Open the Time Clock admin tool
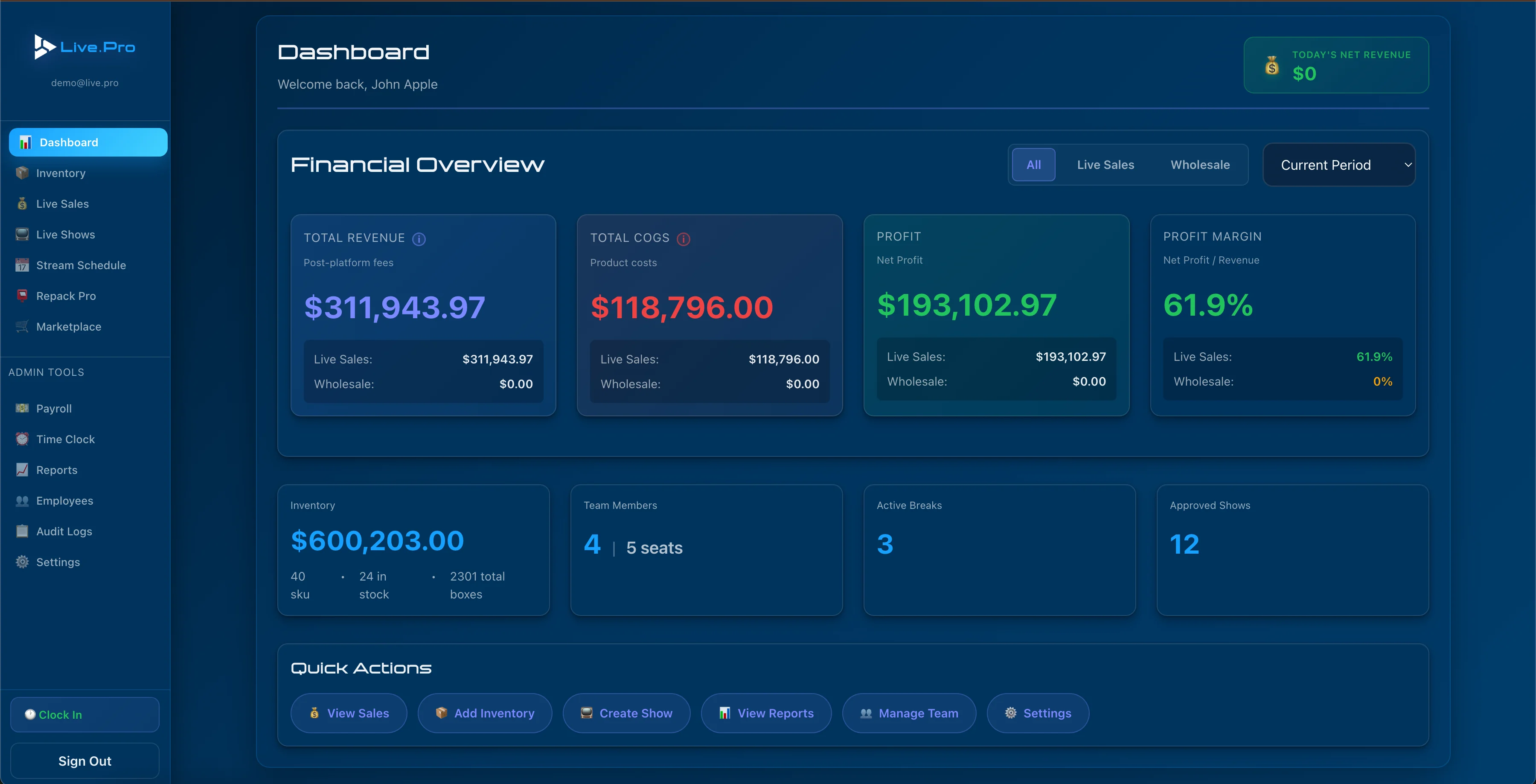The height and width of the screenshot is (784, 1536). click(x=66, y=439)
